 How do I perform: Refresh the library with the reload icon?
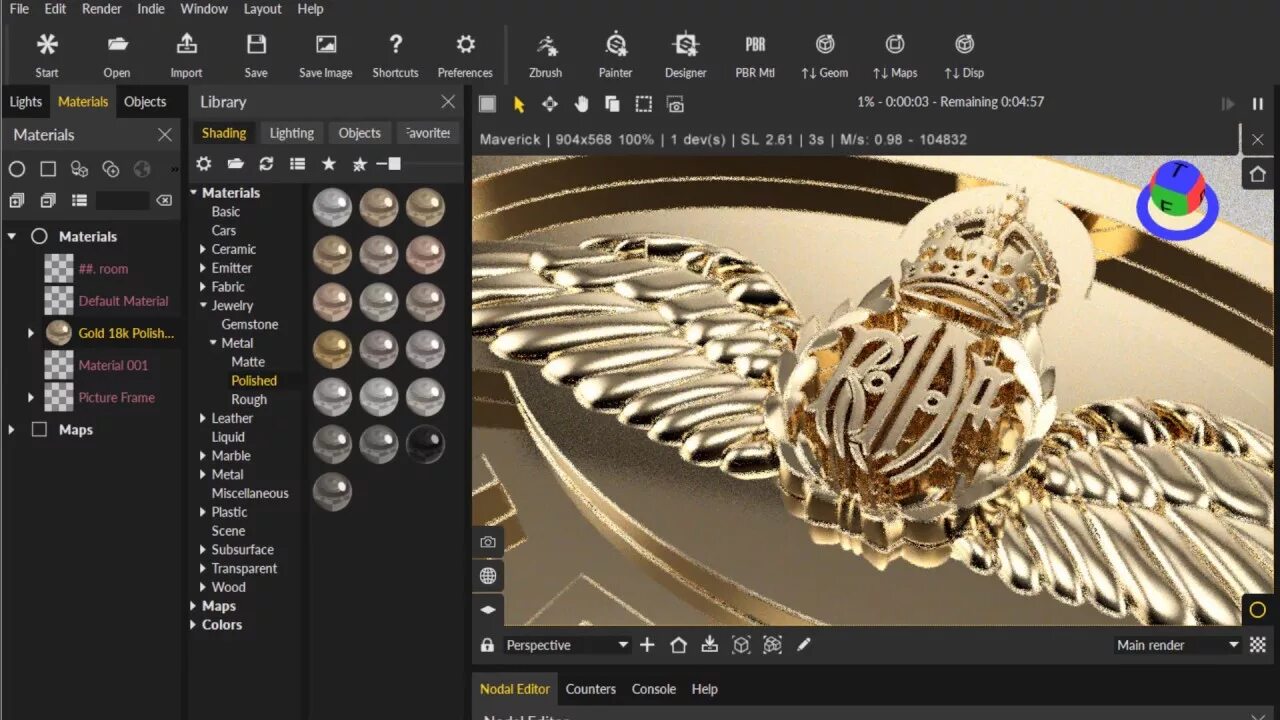[266, 164]
